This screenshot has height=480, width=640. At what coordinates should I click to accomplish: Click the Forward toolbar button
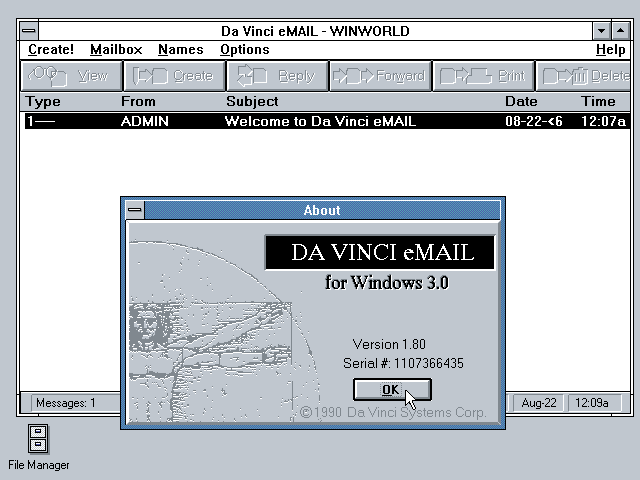coord(380,76)
